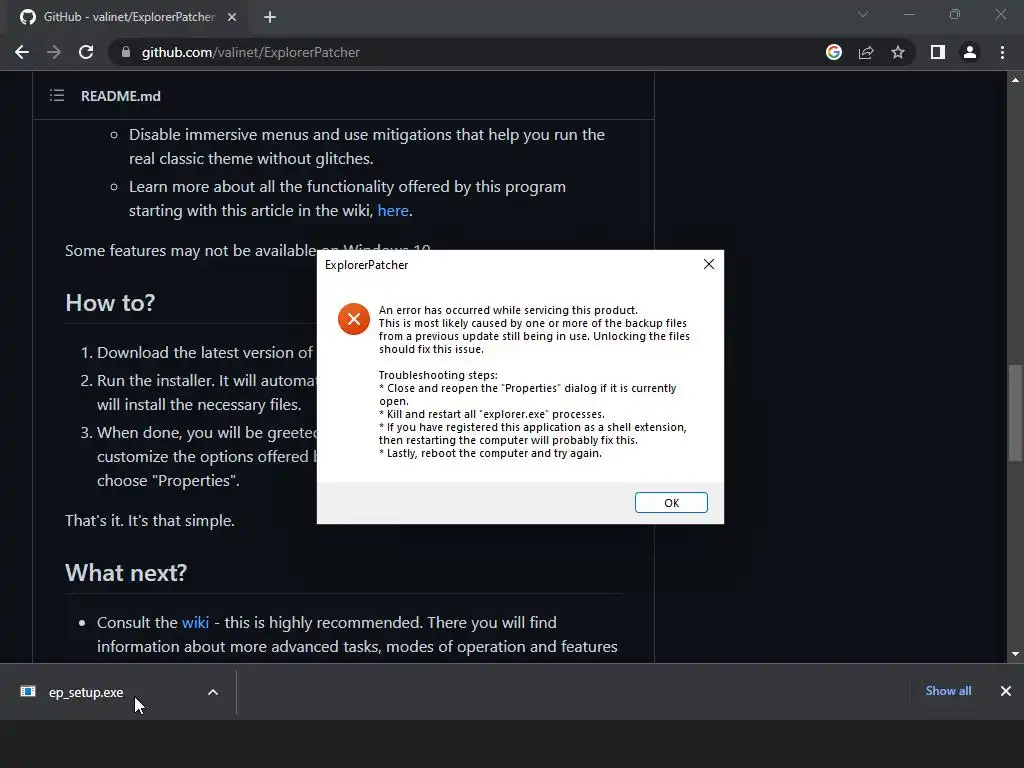Go back to the previous page
The height and width of the screenshot is (768, 1024).
22,52
